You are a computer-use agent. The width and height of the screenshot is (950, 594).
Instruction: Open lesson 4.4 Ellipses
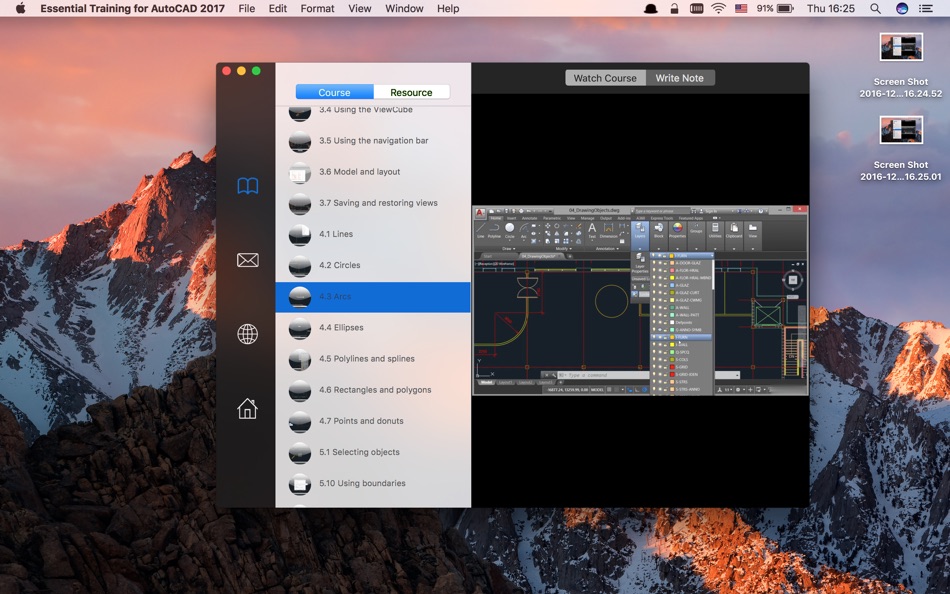pyautogui.click(x=373, y=328)
